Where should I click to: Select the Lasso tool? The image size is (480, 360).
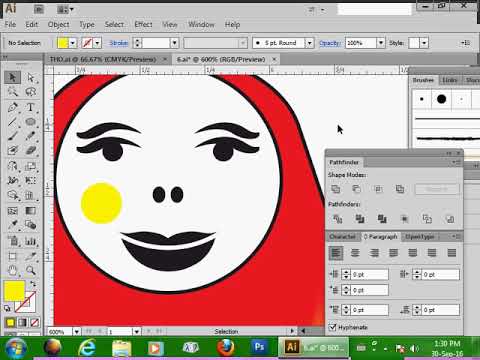(x=31, y=91)
